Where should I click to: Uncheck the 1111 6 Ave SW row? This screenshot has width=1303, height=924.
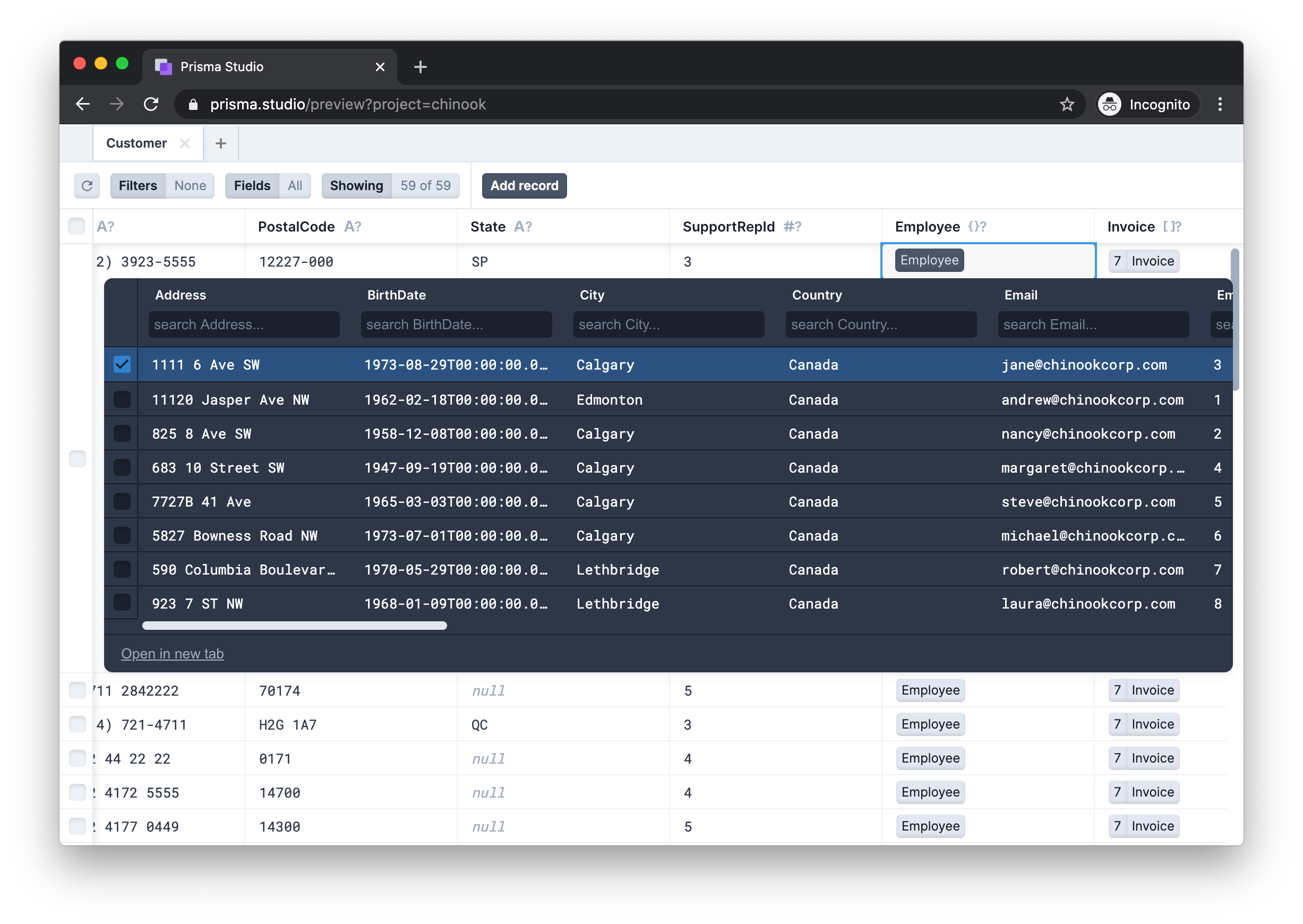pos(122,364)
